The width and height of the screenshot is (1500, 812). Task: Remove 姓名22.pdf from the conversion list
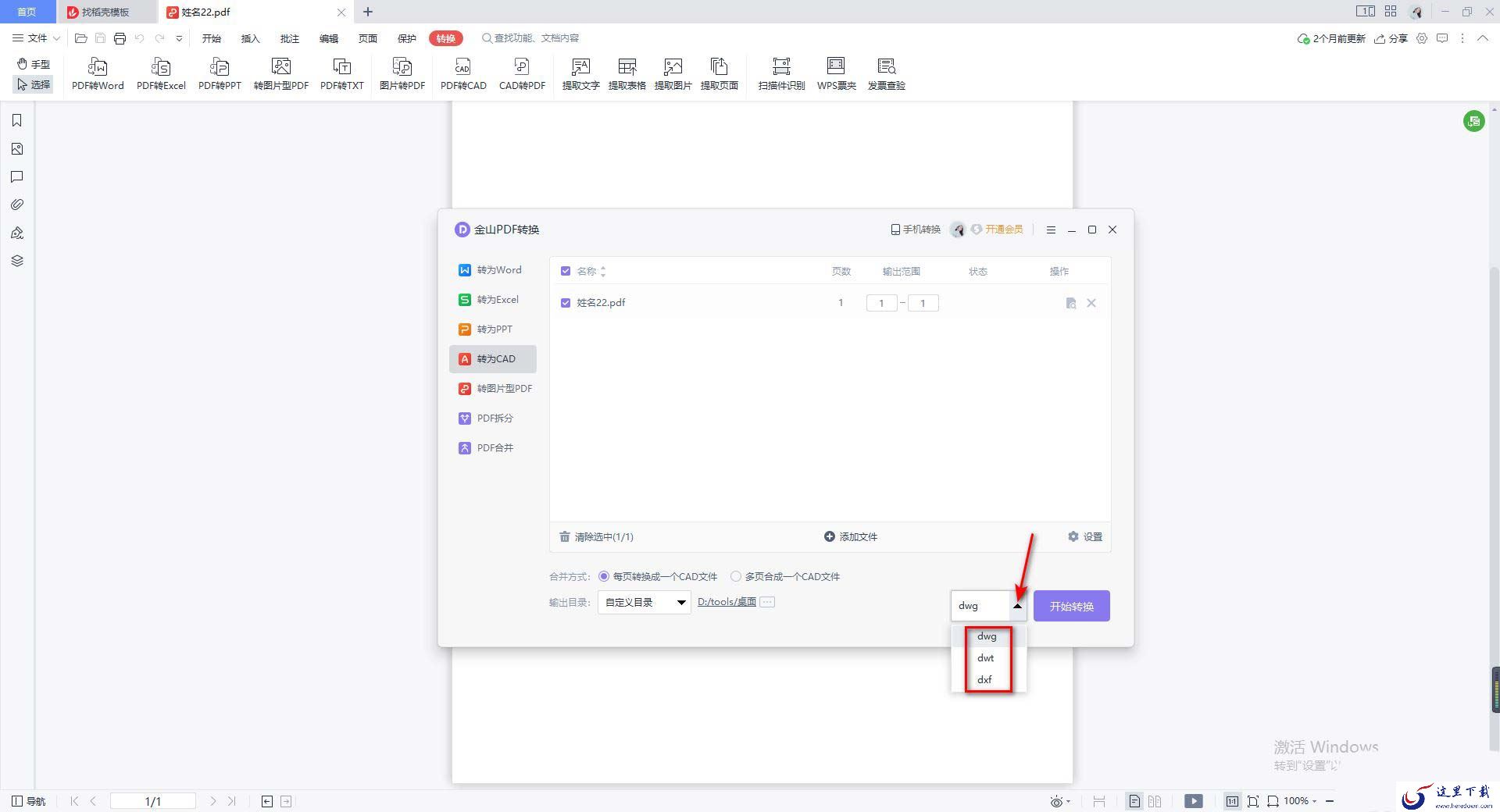click(x=1091, y=303)
